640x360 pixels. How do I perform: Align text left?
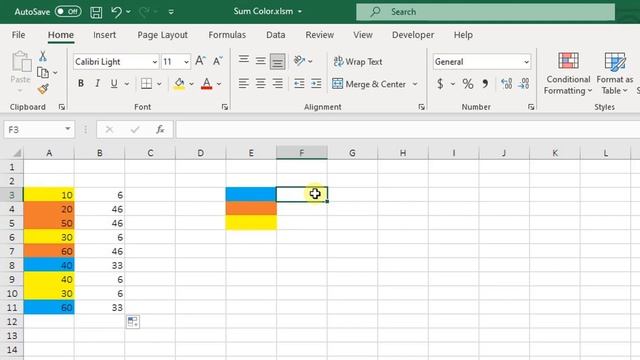244,84
